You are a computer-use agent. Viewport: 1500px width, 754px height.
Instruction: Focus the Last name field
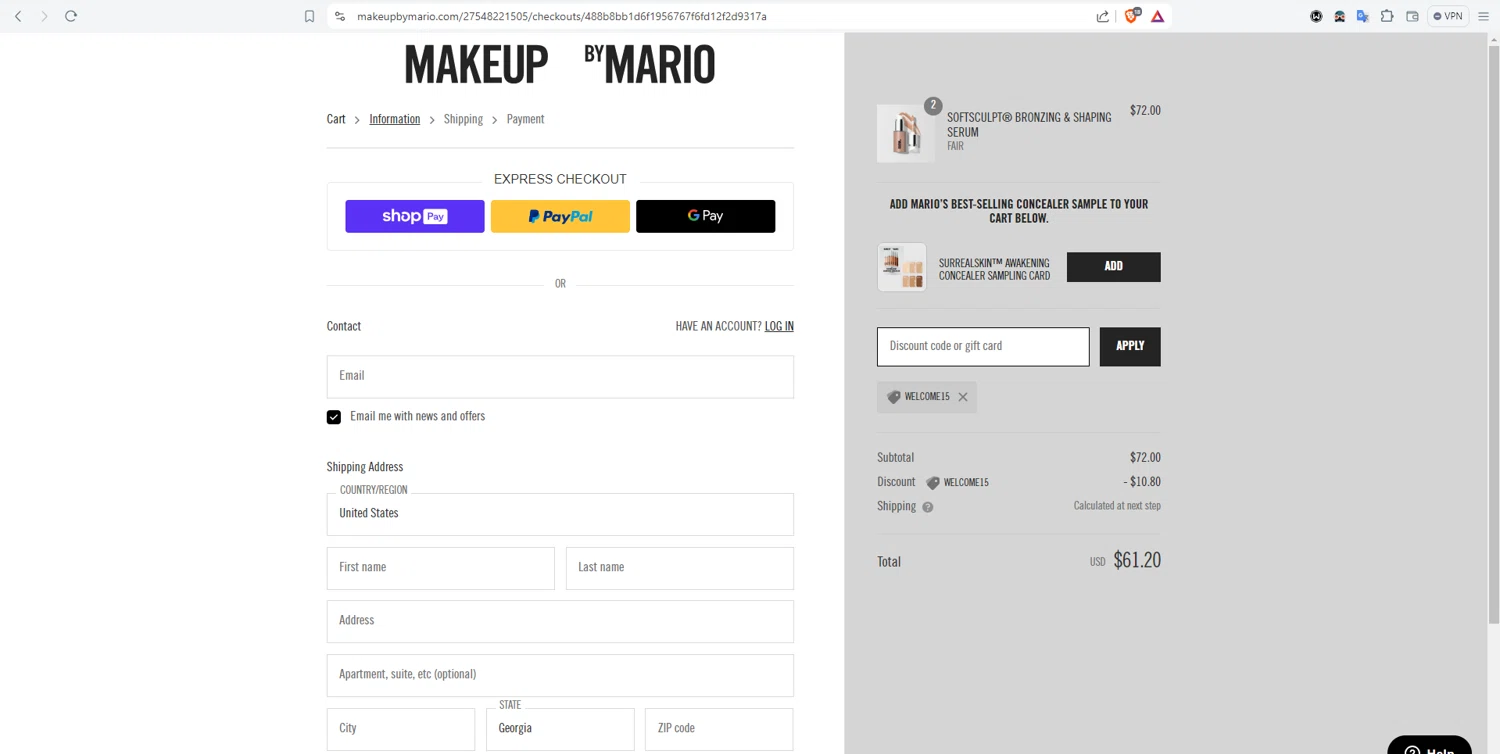click(x=680, y=568)
